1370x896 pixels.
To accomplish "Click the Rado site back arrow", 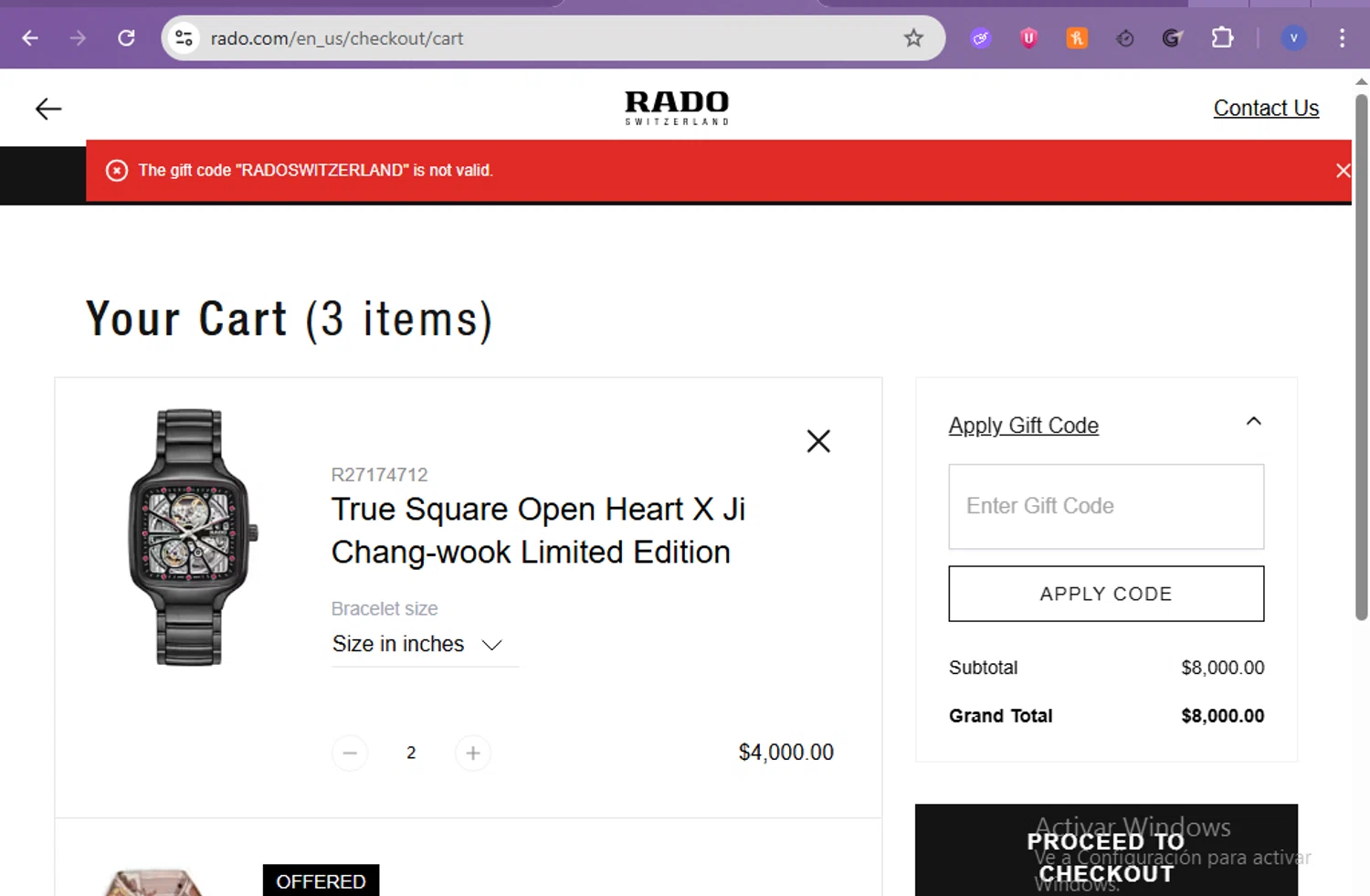I will (48, 109).
